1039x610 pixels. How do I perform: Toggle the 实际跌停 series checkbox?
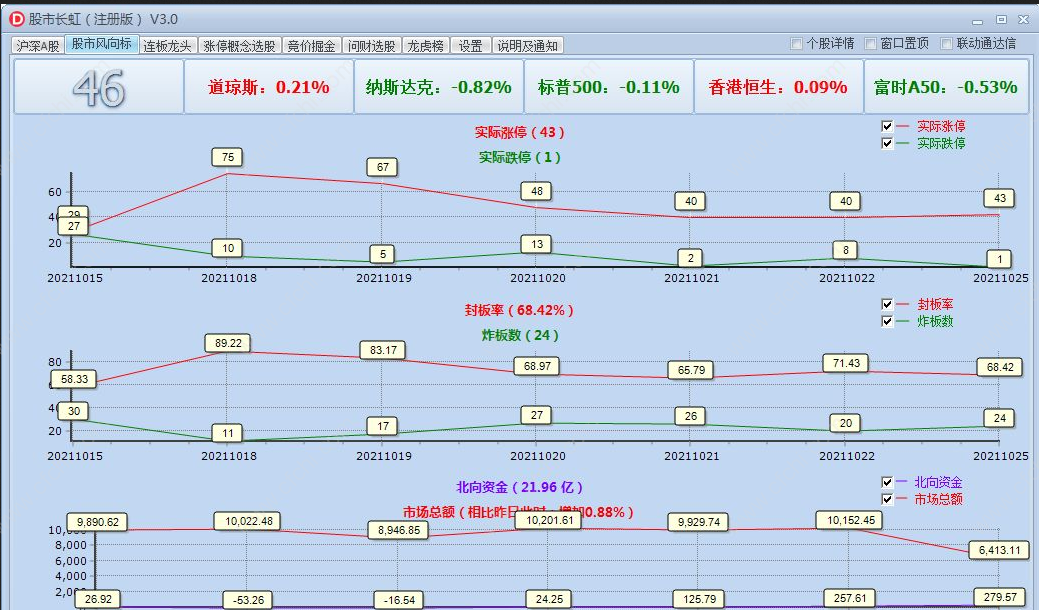[x=887, y=143]
